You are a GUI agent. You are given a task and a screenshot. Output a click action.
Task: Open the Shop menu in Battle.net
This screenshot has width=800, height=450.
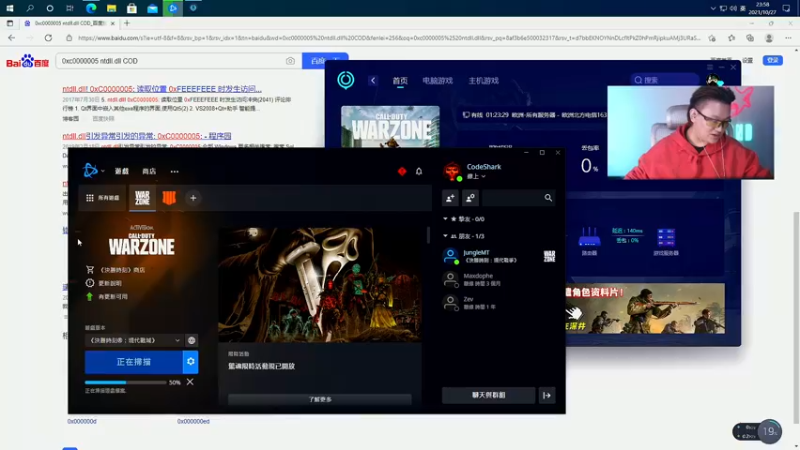click(x=149, y=171)
